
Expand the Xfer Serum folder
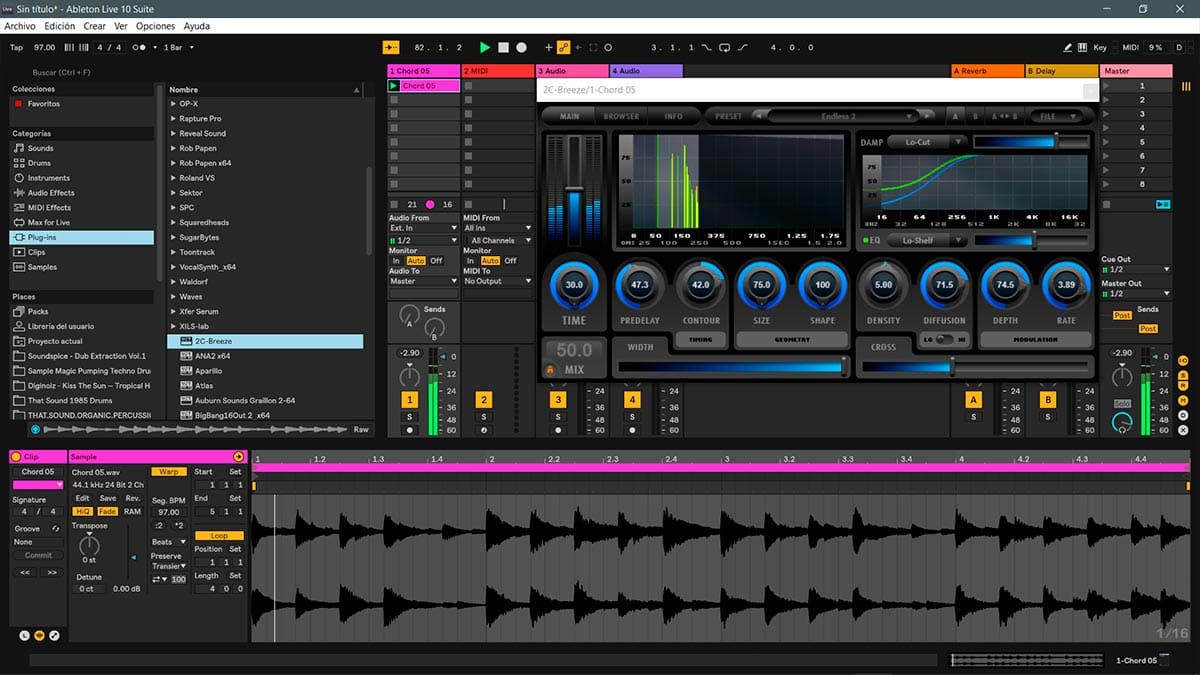point(174,311)
